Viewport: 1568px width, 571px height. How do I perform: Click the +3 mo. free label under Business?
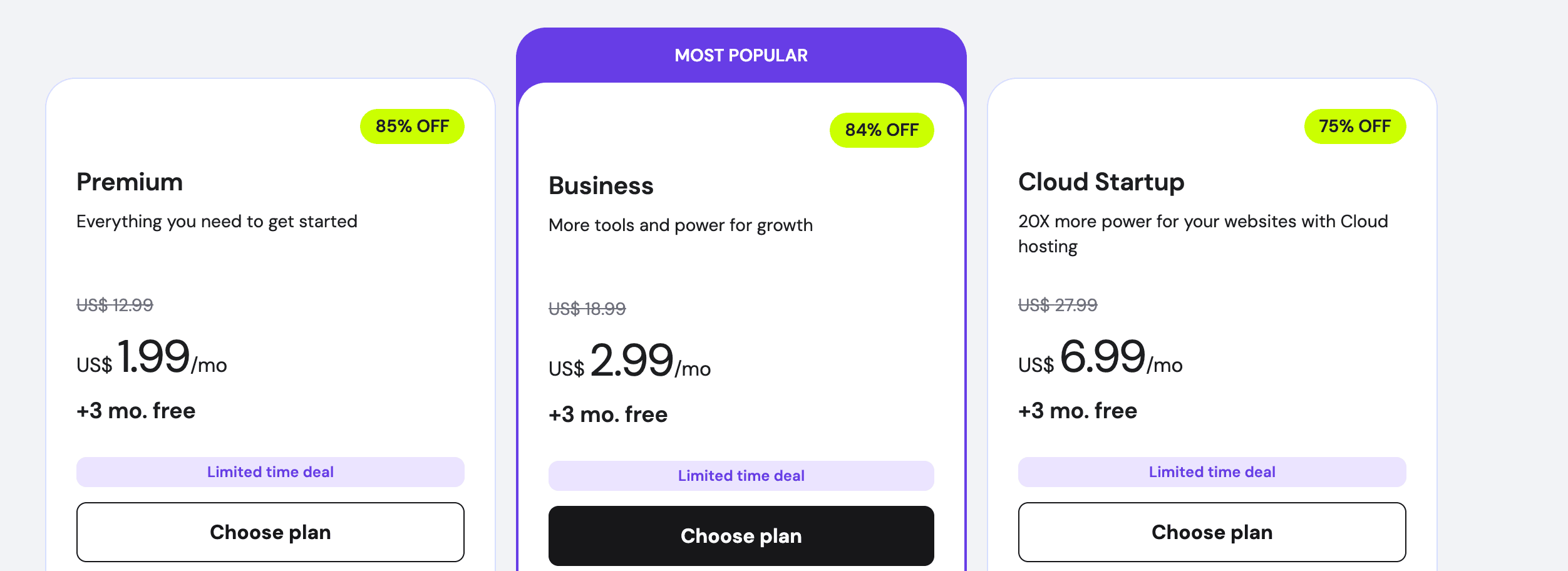[x=607, y=413]
